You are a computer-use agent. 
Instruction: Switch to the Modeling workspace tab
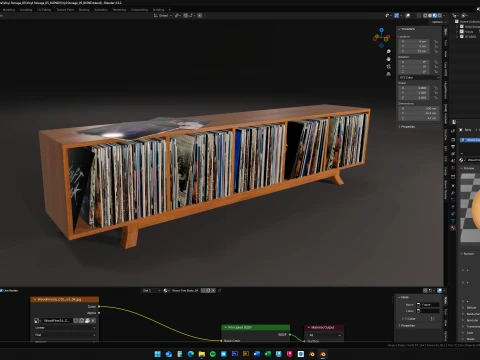tap(9, 10)
